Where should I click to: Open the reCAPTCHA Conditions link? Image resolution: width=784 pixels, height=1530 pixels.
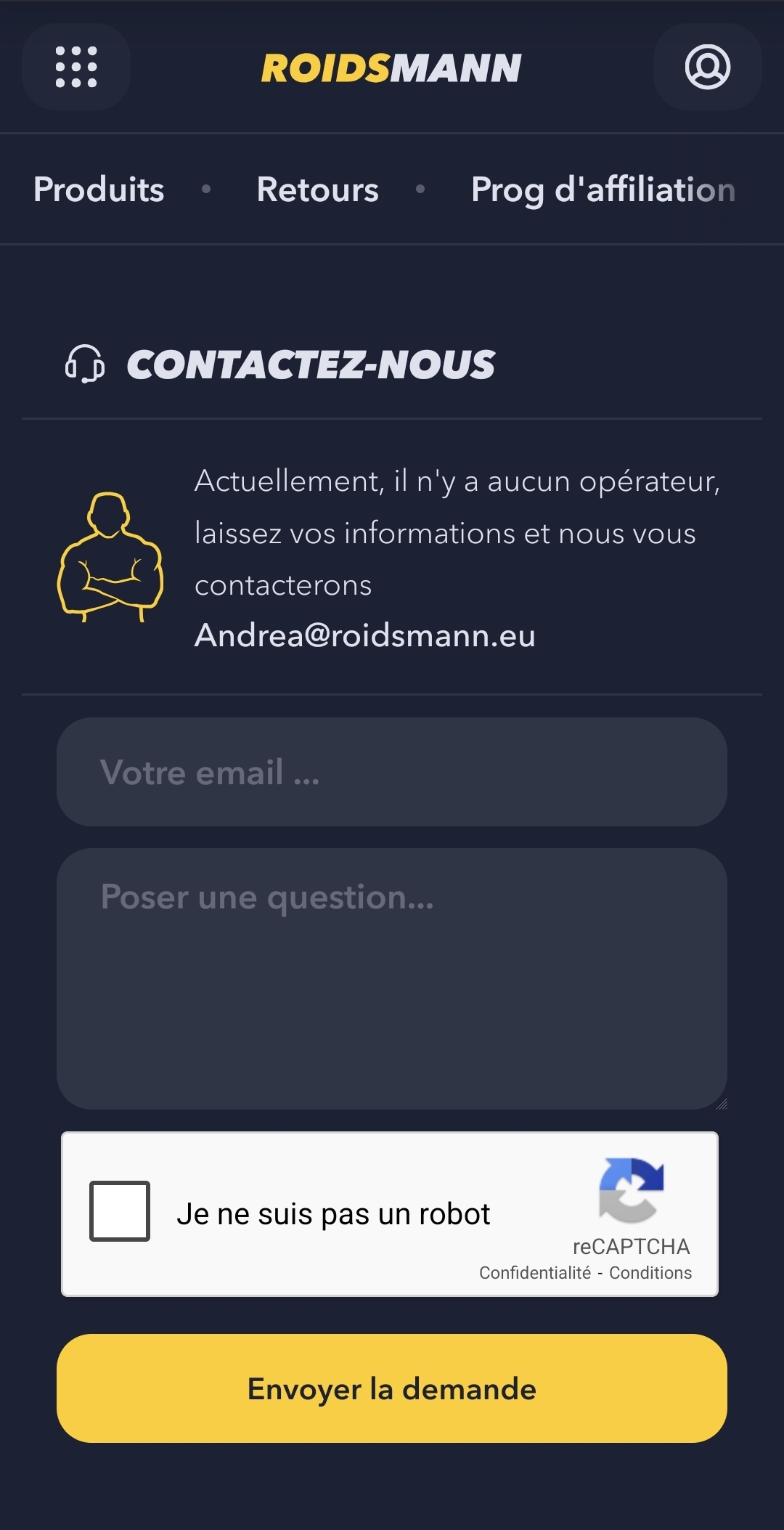(650, 1273)
